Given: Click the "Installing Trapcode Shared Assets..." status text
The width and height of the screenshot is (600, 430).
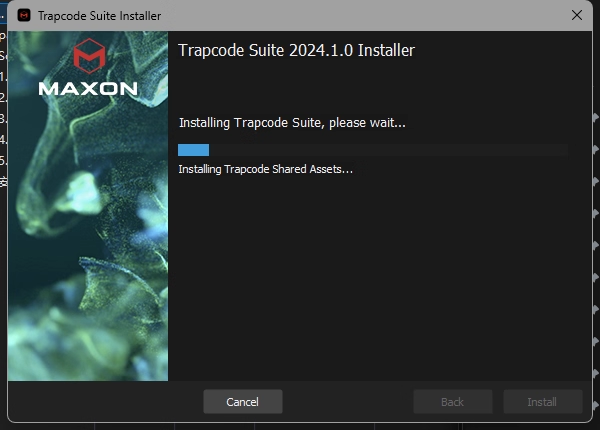Looking at the screenshot, I should point(265,169).
